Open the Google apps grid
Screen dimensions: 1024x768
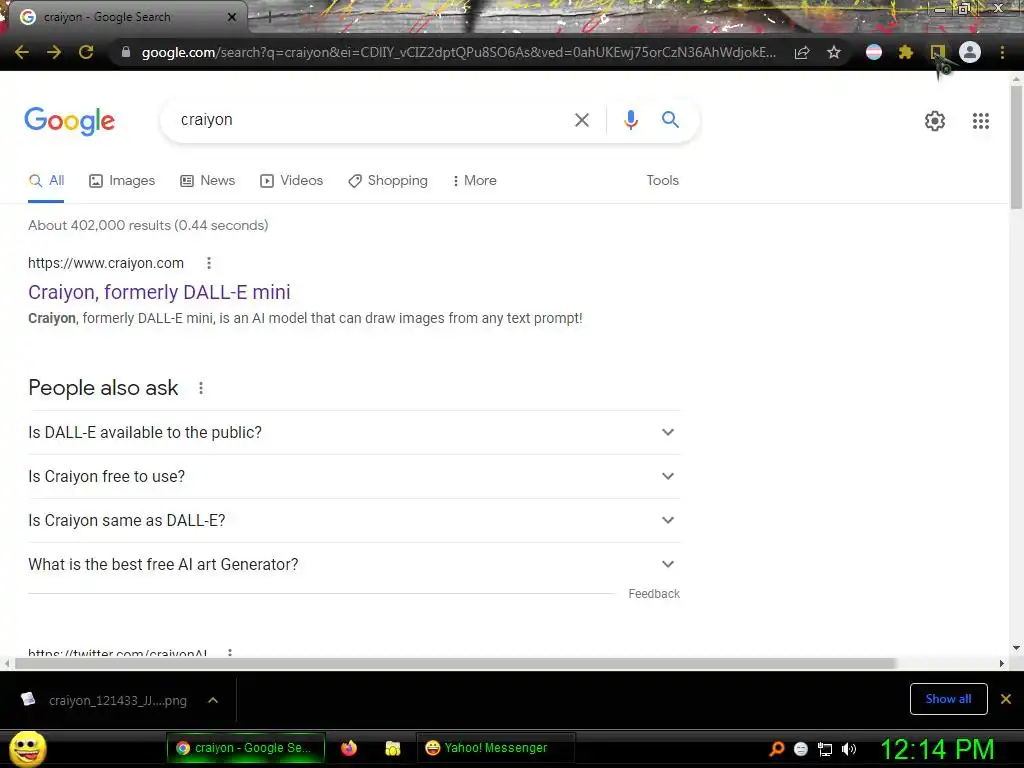tap(981, 121)
